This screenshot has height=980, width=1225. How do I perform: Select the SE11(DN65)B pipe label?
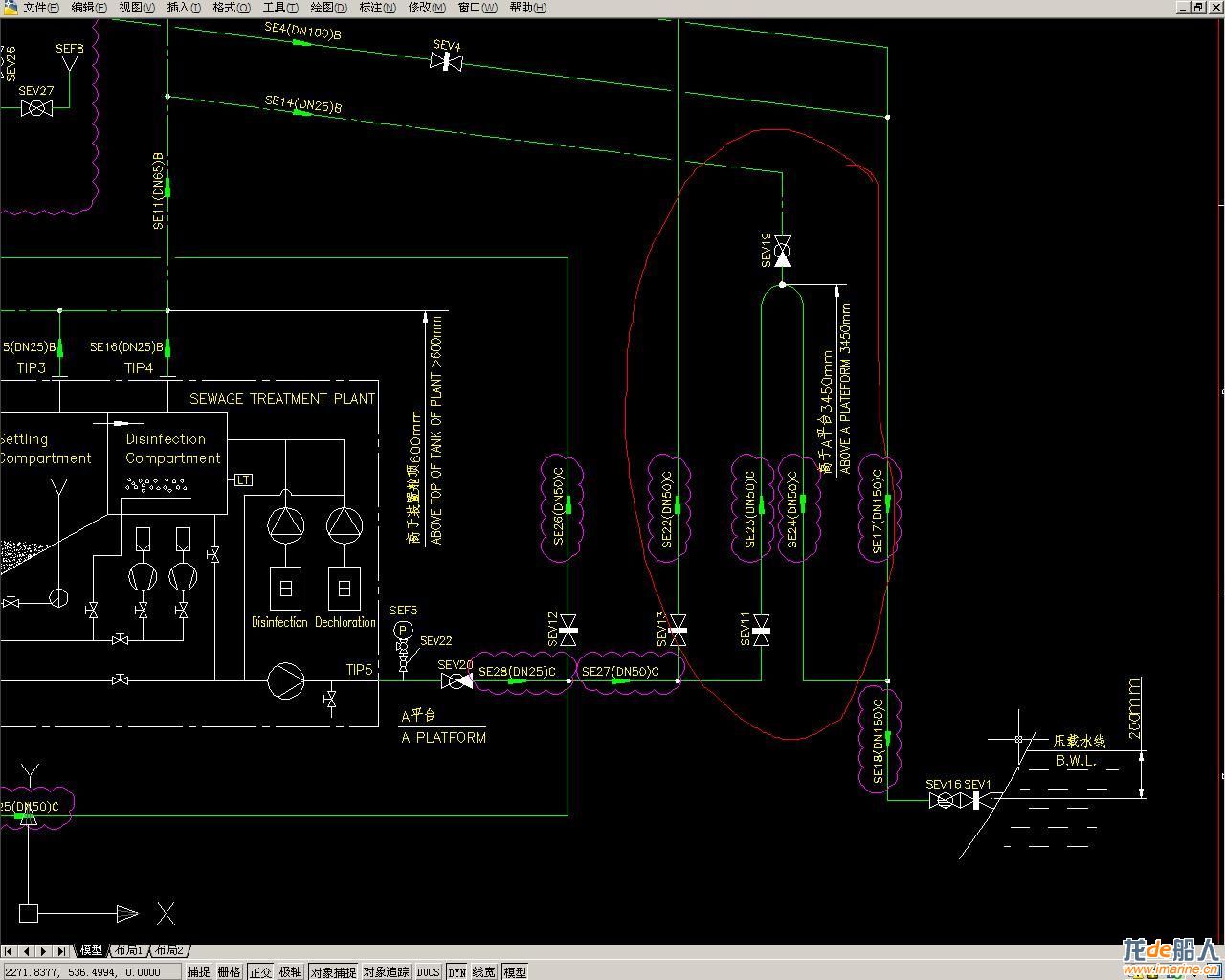159,190
